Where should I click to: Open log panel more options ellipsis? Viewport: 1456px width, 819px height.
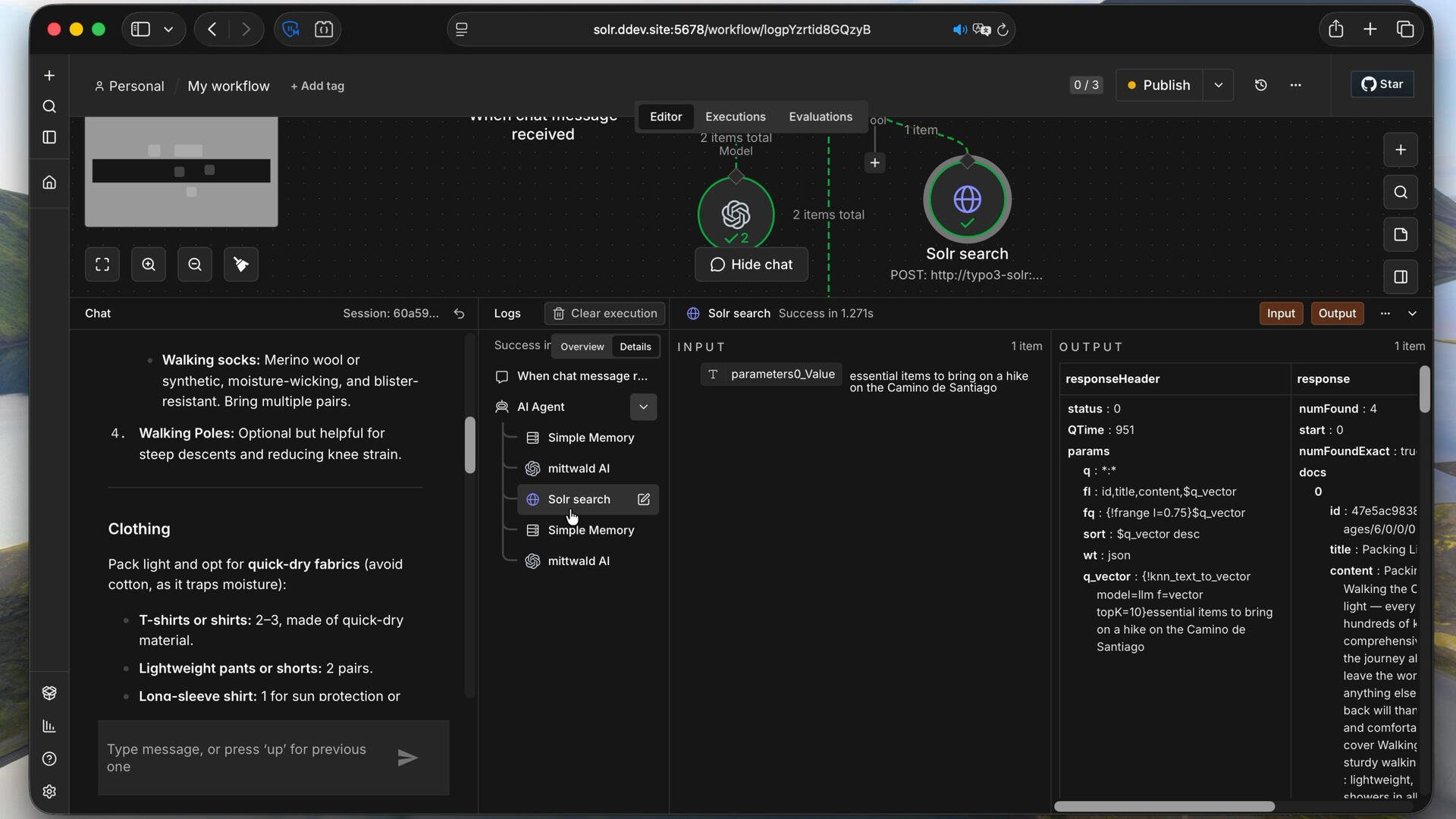tap(1385, 314)
